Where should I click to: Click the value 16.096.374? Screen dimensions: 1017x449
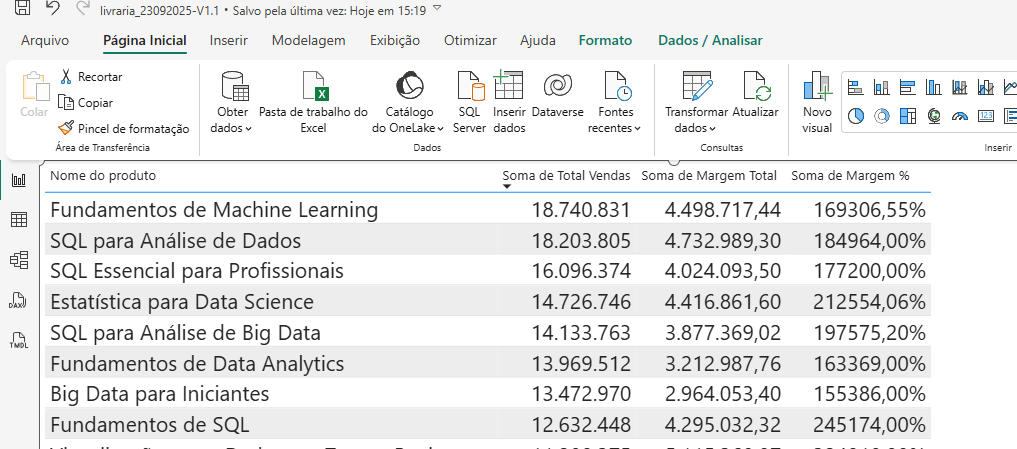581,271
